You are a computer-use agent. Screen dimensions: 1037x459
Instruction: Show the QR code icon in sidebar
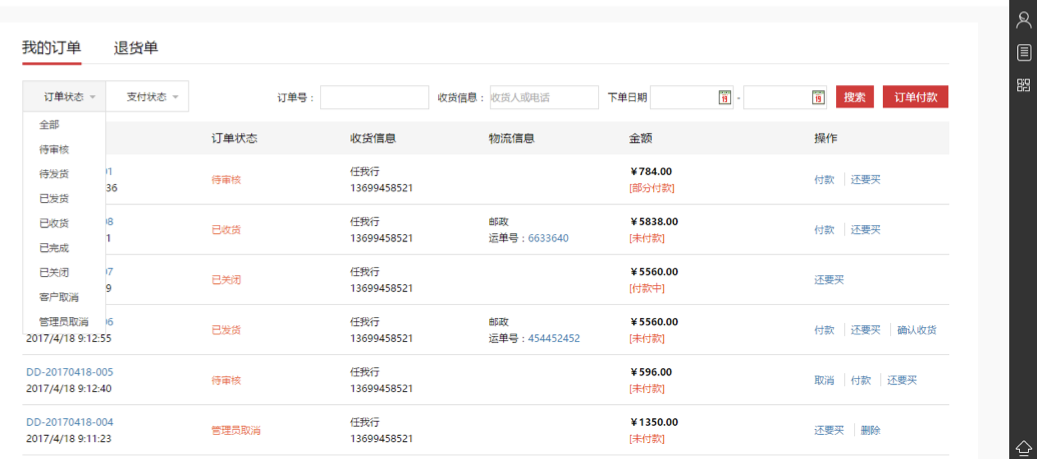pos(1023,85)
